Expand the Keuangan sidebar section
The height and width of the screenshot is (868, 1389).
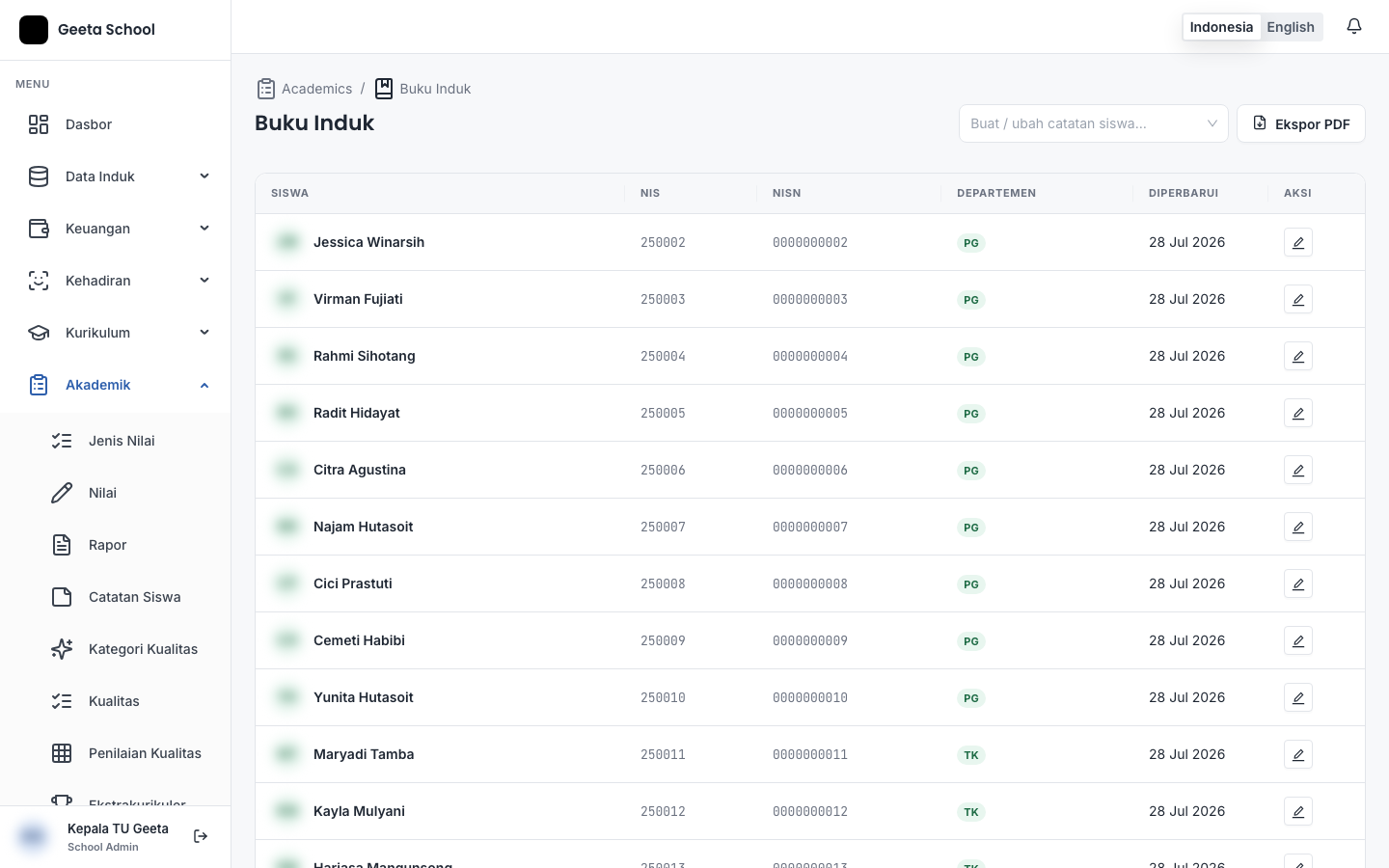(x=116, y=229)
